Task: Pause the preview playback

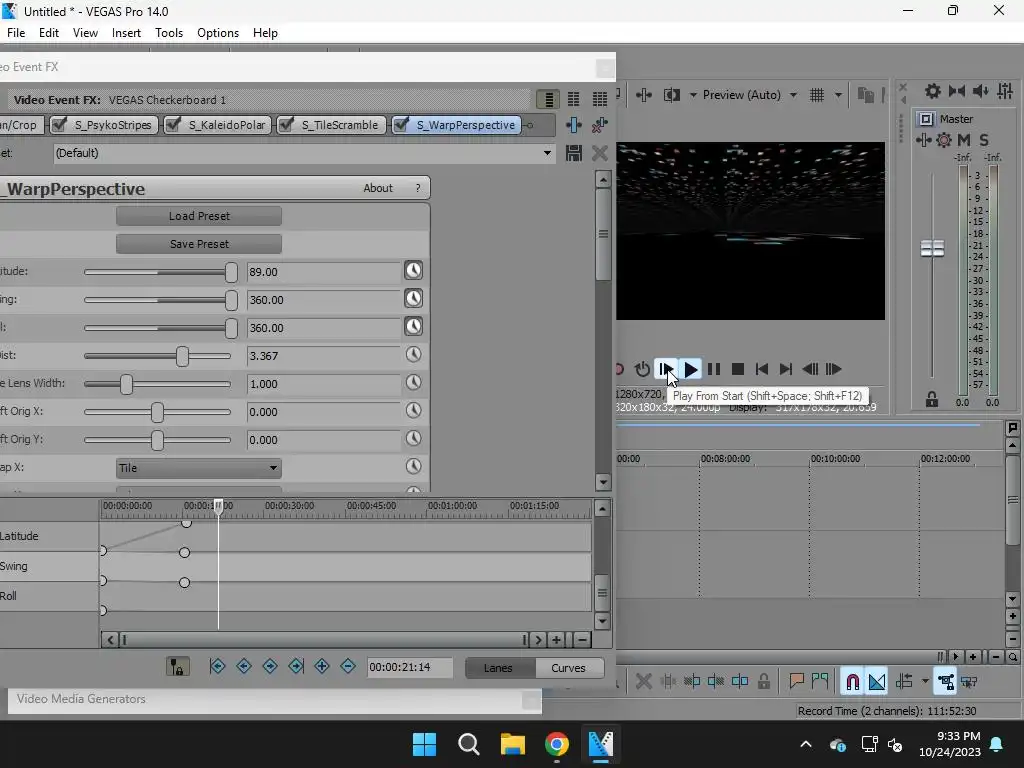Action: [714, 370]
